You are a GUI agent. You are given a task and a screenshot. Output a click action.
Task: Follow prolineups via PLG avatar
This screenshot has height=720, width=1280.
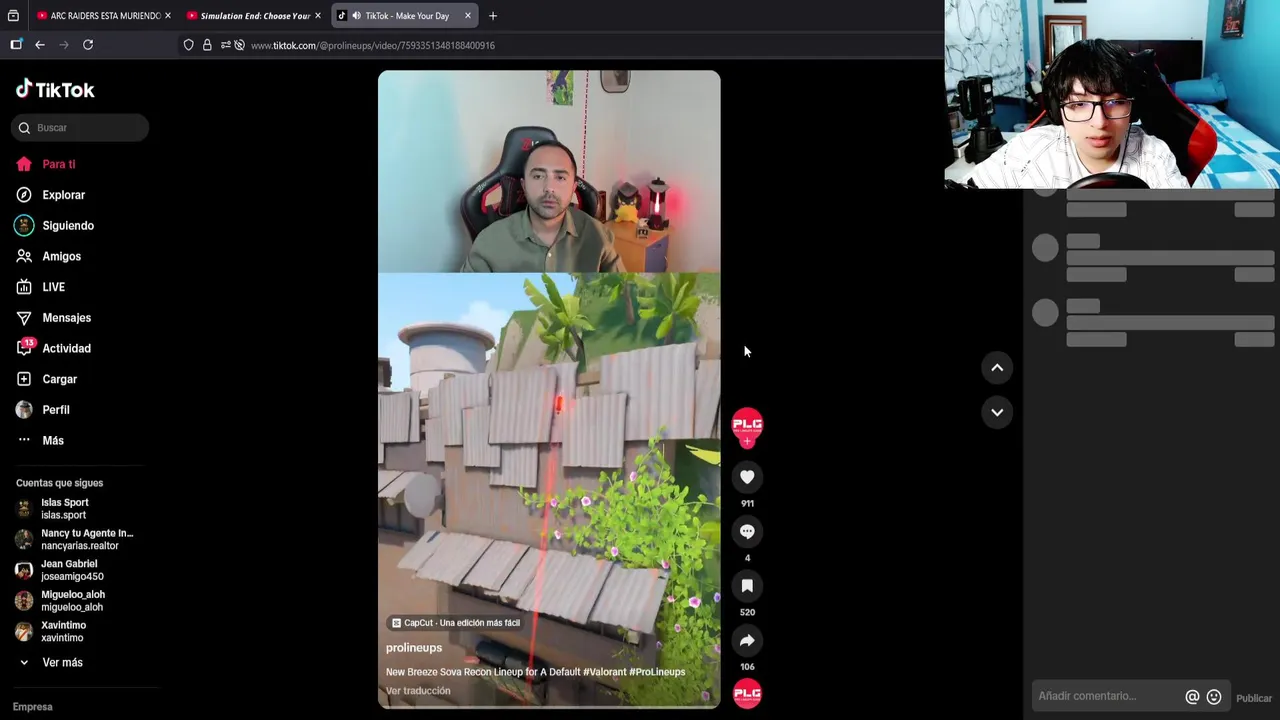[747, 425]
